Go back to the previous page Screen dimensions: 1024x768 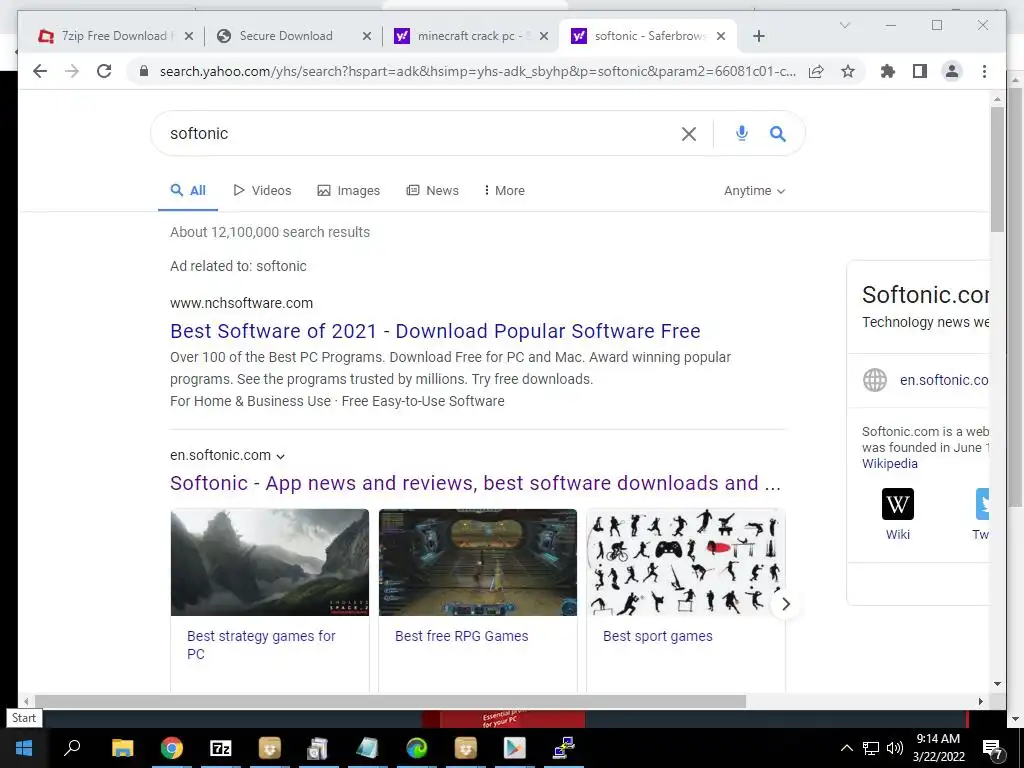pos(40,71)
